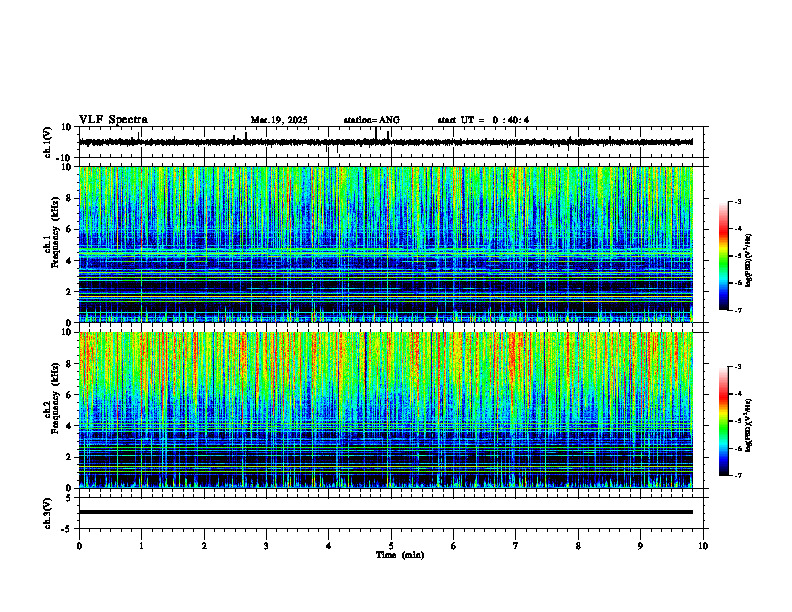The image size is (792, 612).
Task: Click the "6" tick on ch.1 frequency axis
Action: [x=71, y=229]
